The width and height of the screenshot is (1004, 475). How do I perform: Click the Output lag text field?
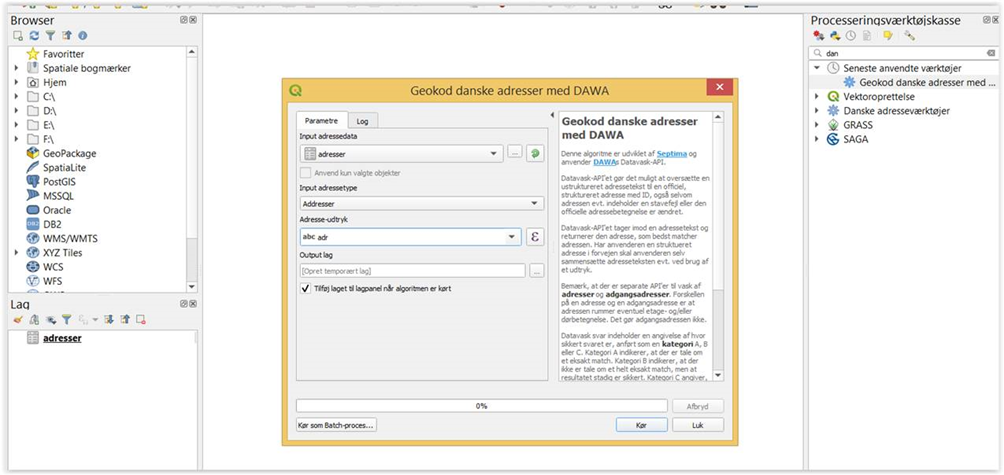point(412,271)
